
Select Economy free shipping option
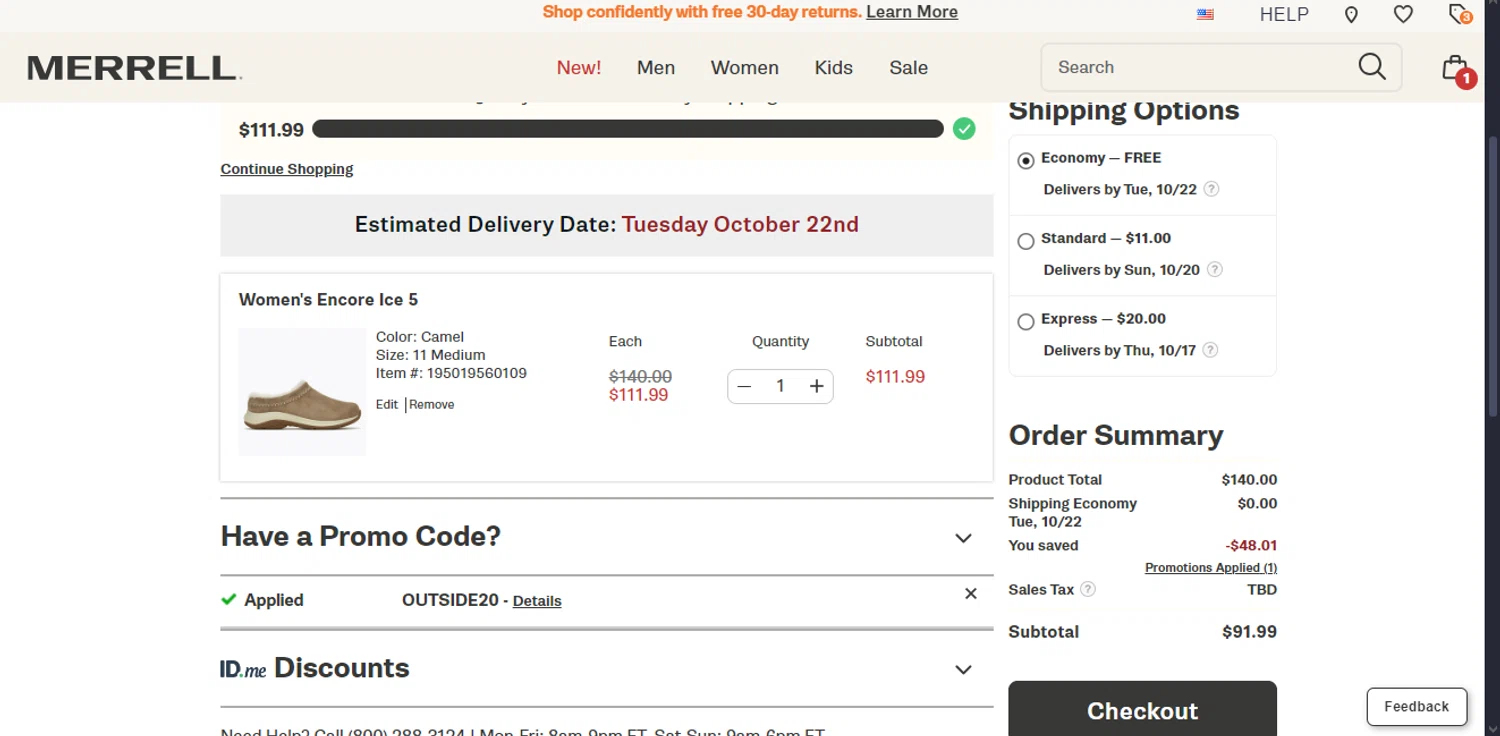pyautogui.click(x=1026, y=161)
